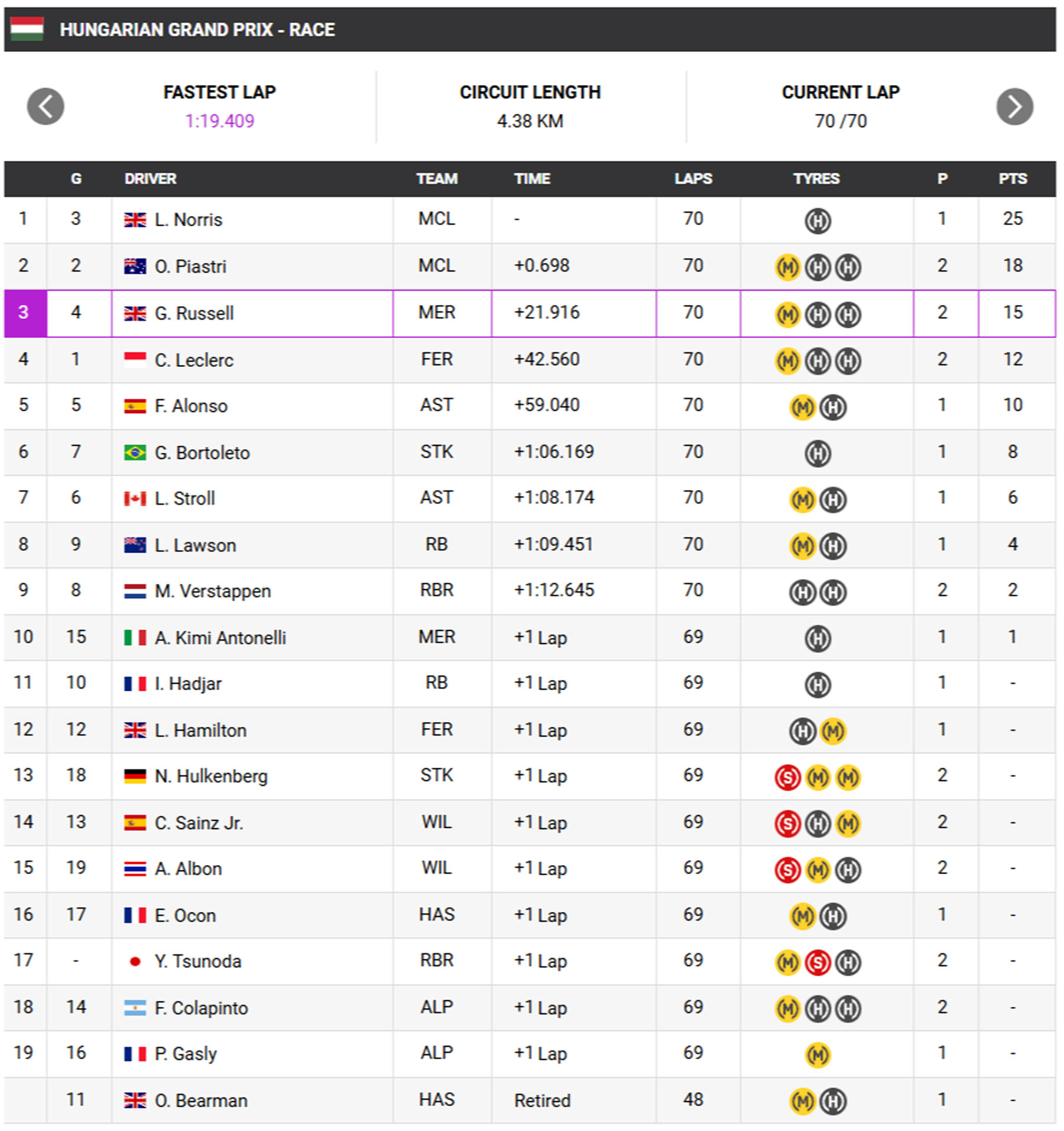Click Gasly's medium tyre icon
The image size is (1064, 1131).
point(818,1055)
